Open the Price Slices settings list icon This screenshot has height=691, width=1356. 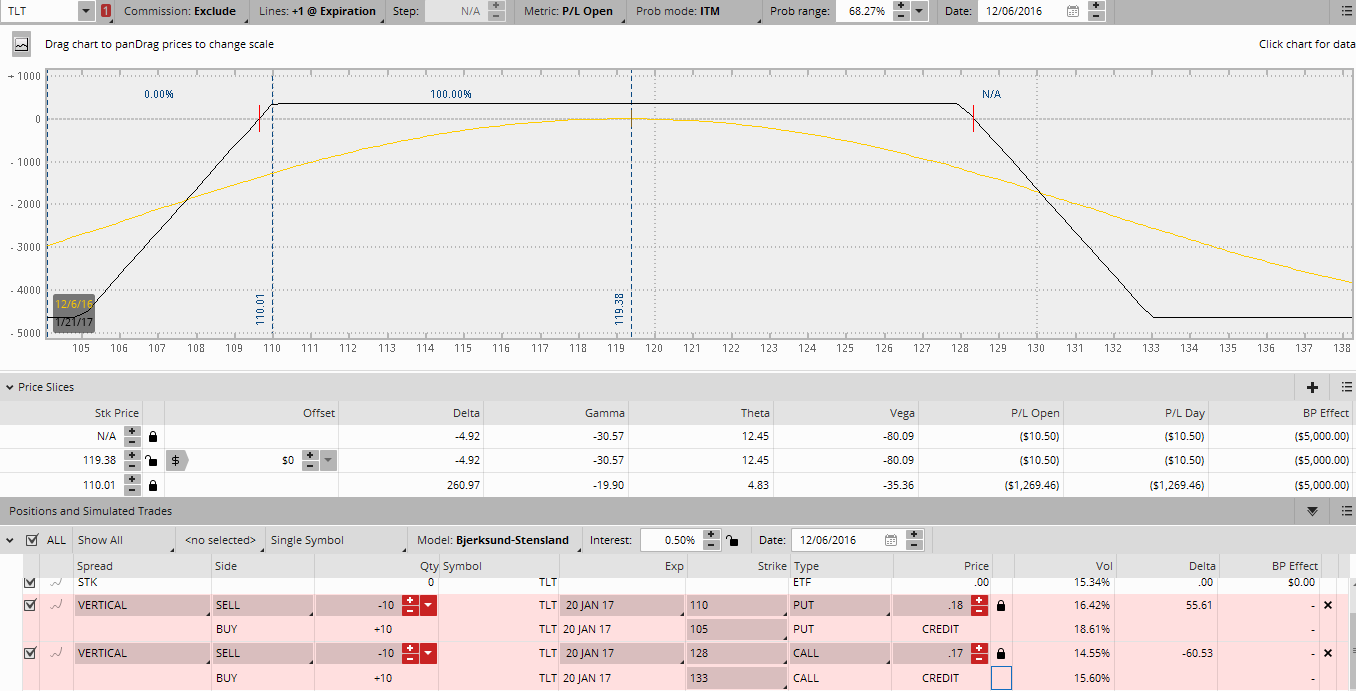[x=1346, y=387]
